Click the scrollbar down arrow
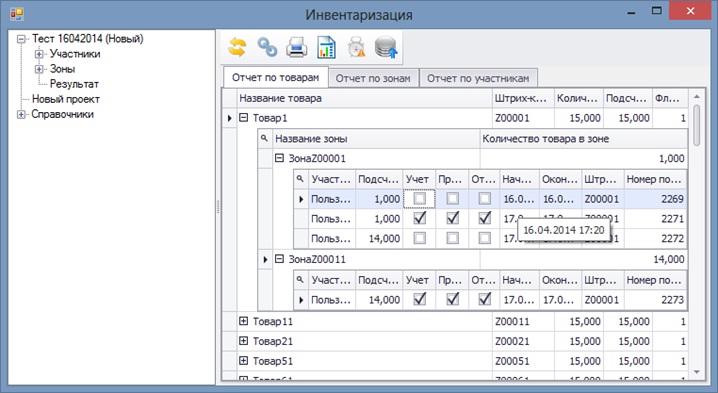 click(x=696, y=372)
